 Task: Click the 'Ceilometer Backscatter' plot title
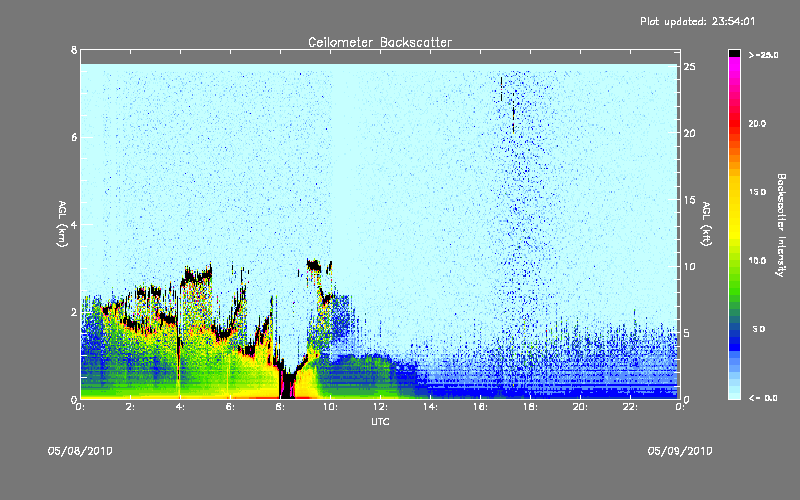(x=380, y=42)
